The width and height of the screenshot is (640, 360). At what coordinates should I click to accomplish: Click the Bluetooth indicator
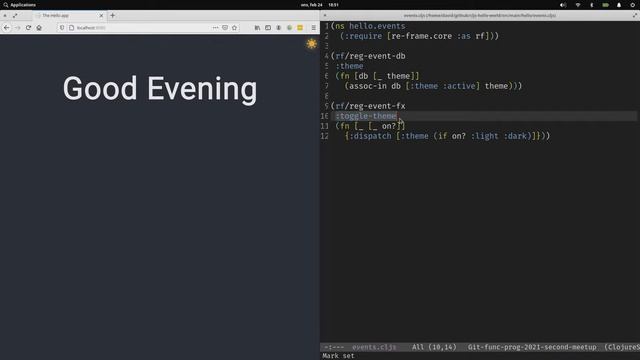coord(591,5)
